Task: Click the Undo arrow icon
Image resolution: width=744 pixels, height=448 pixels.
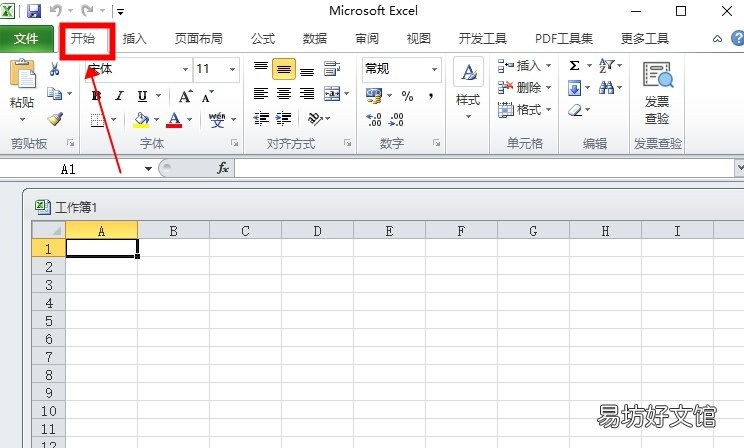Action: point(56,10)
